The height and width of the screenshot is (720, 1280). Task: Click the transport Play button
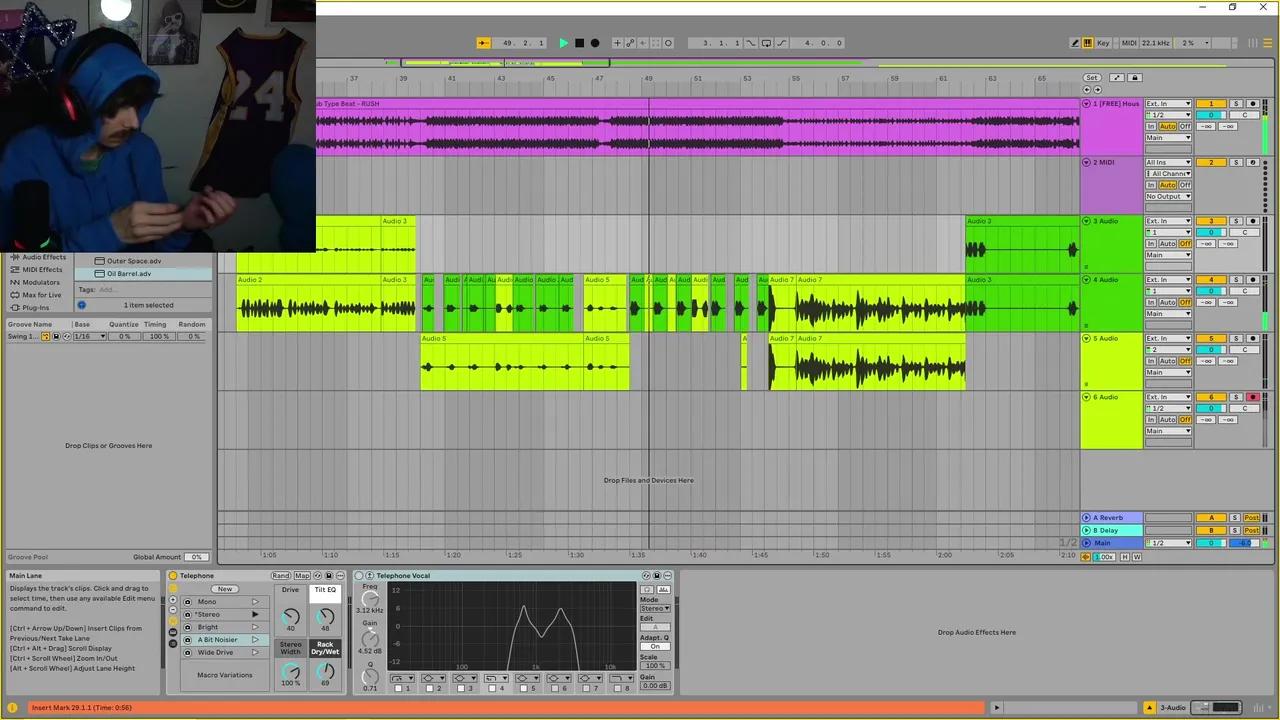tap(563, 43)
